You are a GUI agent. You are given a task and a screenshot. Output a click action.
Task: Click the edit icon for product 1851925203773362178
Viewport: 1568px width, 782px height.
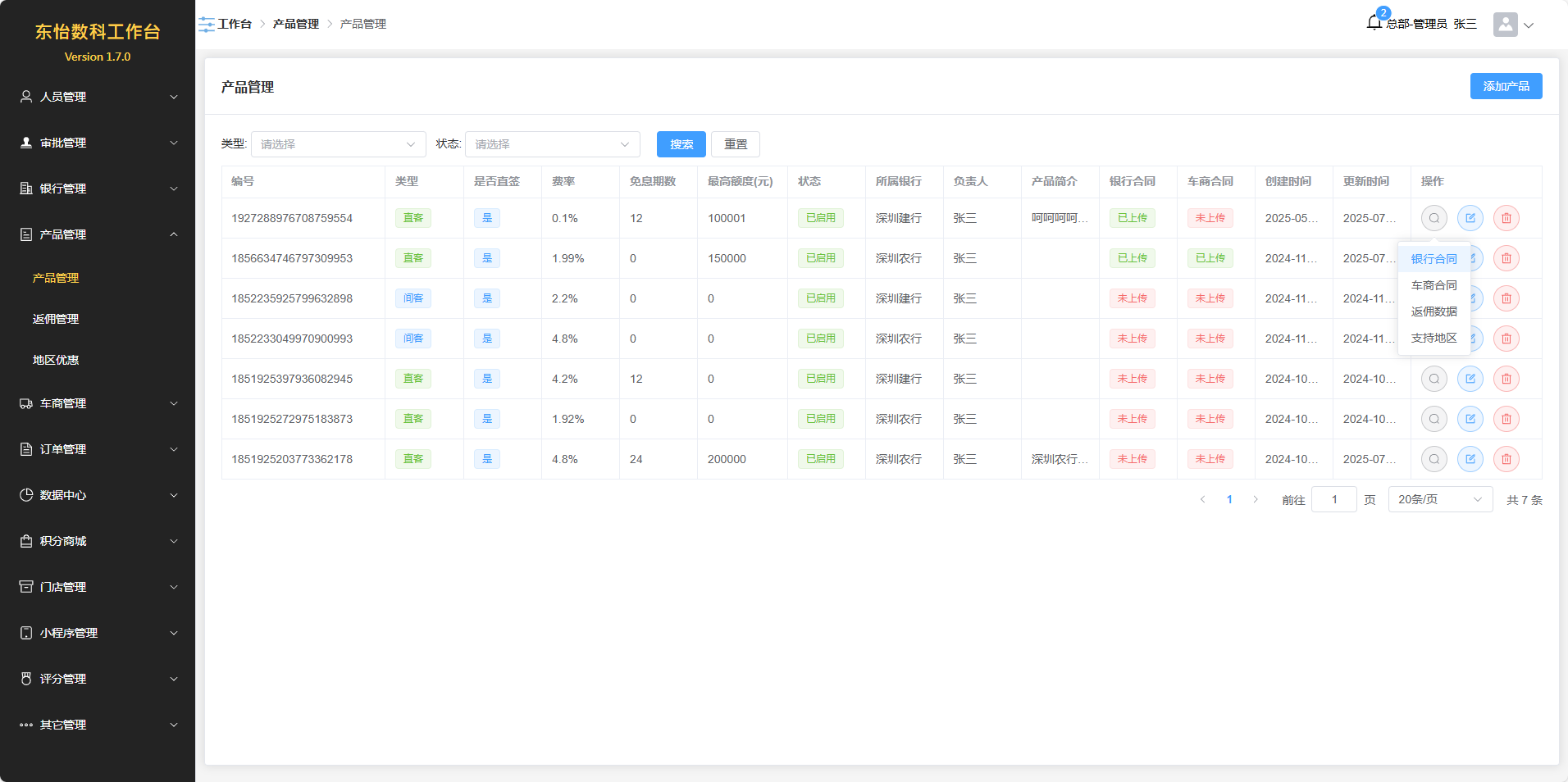point(1470,459)
